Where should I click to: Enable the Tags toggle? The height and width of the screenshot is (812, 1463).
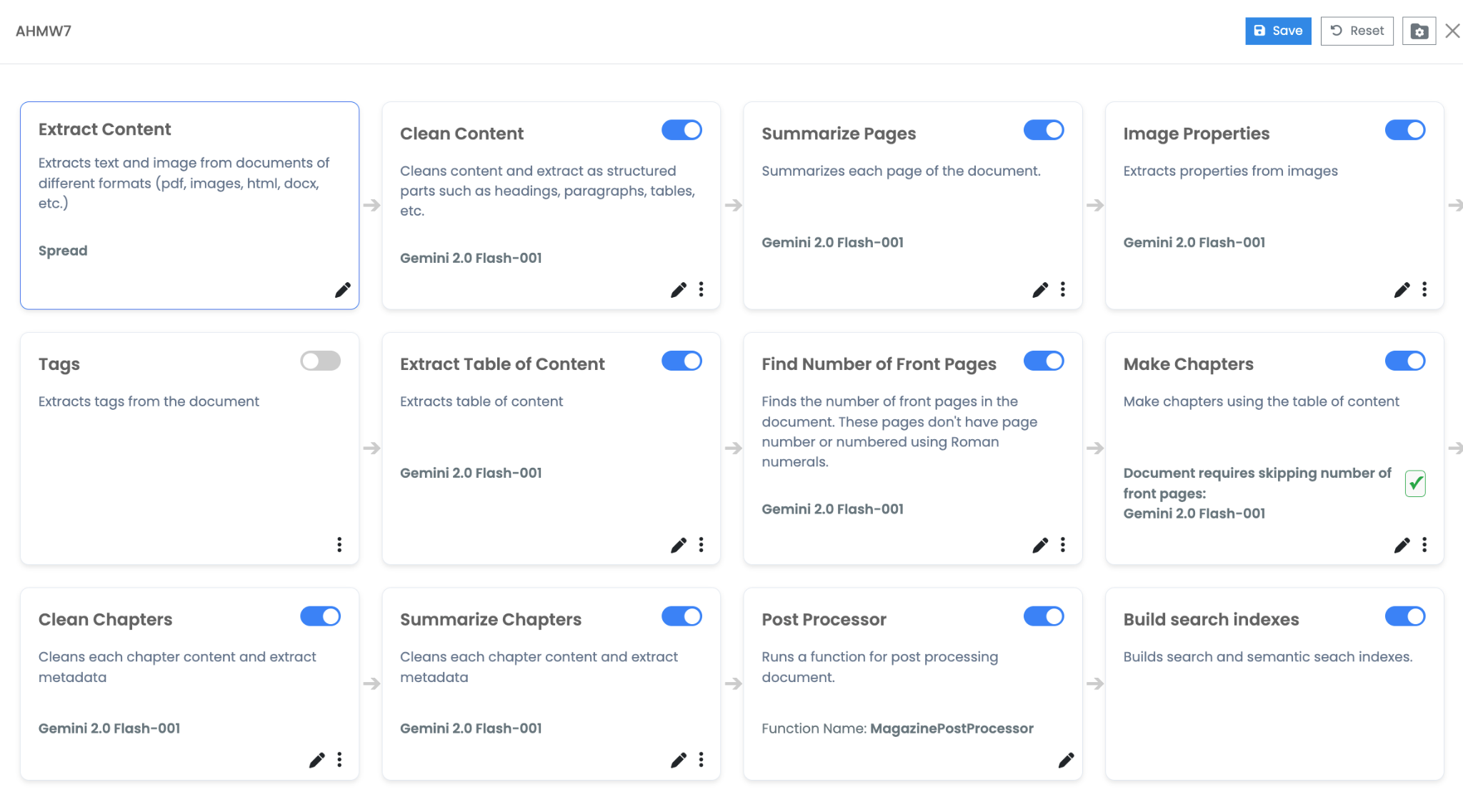point(320,361)
